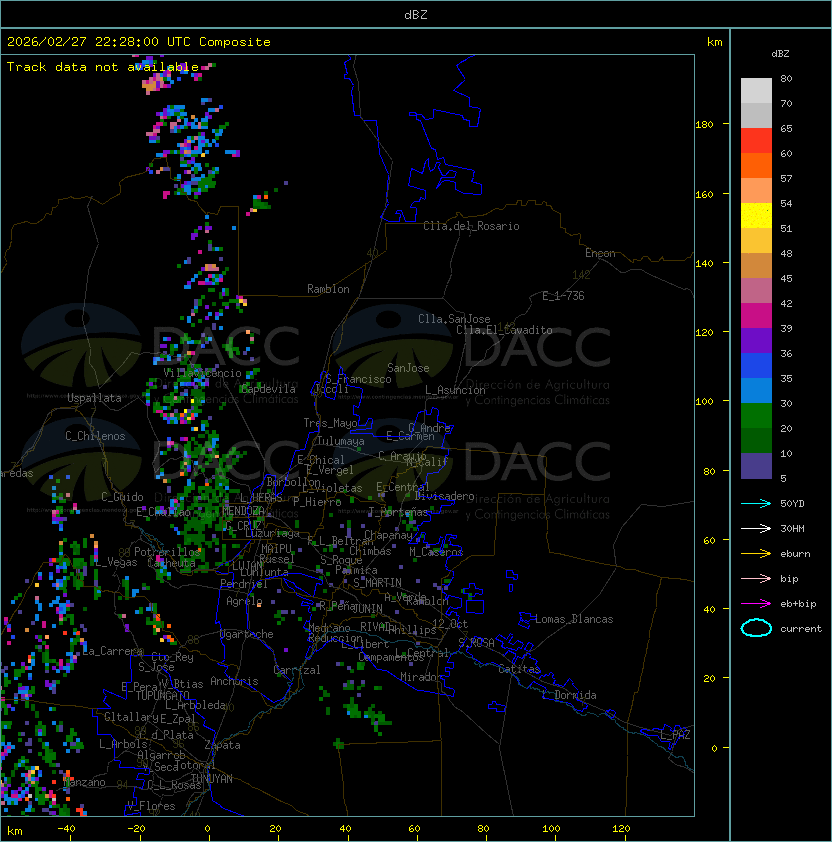The height and width of the screenshot is (842, 832).
Task: Click the '120' tick on horizontal km axis
Action: click(x=621, y=829)
